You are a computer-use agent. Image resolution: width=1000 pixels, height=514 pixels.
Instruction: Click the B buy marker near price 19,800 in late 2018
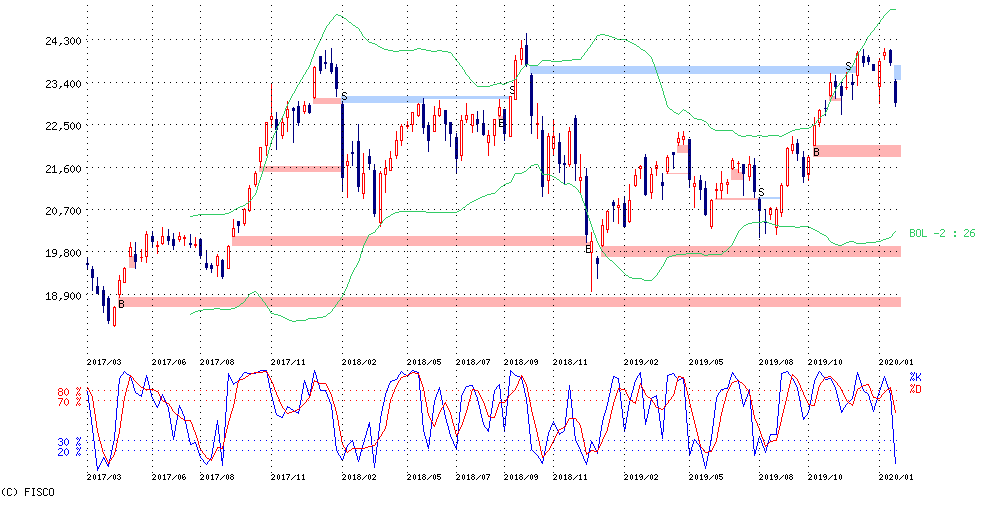(x=588, y=248)
